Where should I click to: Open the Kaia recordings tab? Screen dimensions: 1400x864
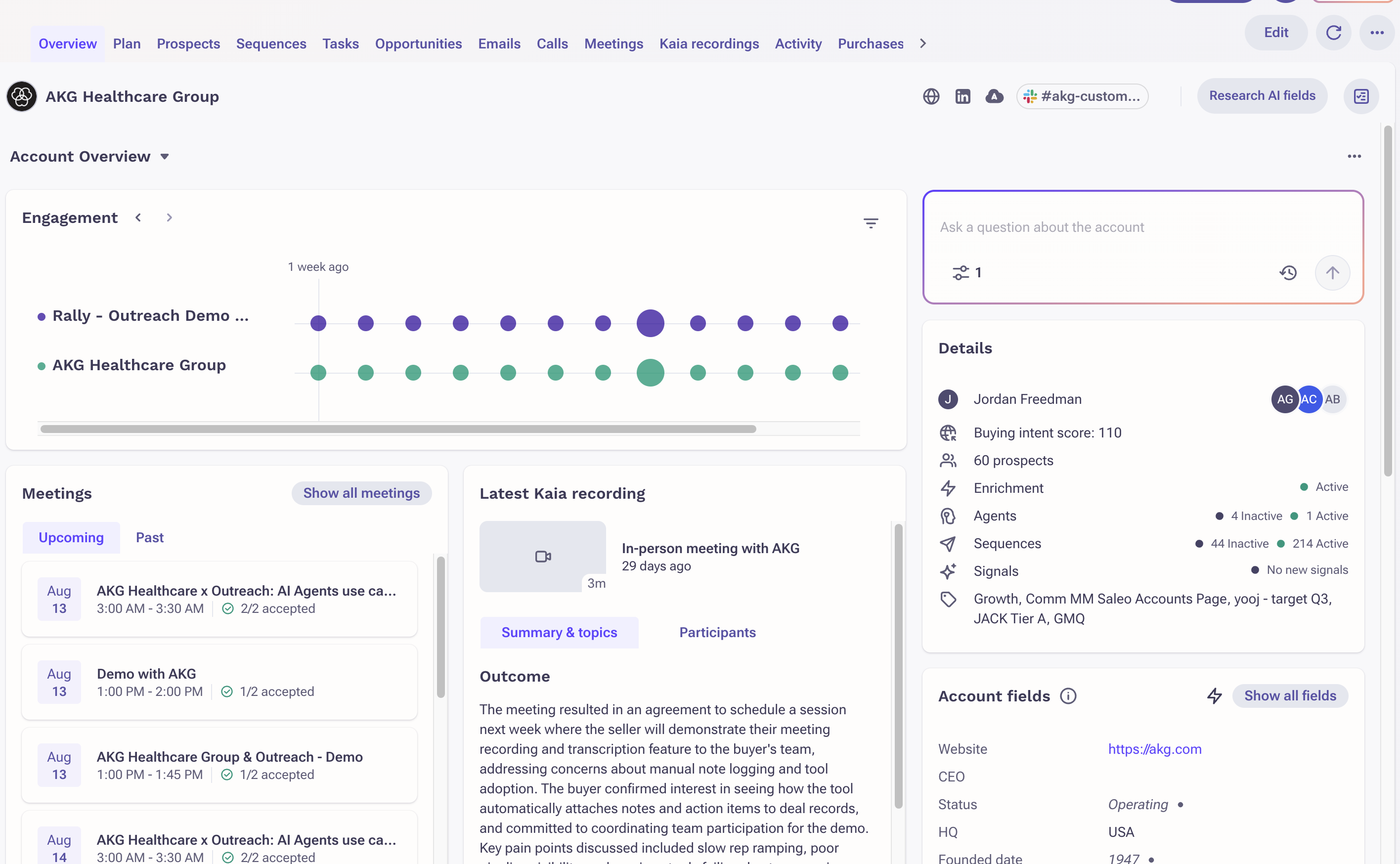tap(708, 43)
